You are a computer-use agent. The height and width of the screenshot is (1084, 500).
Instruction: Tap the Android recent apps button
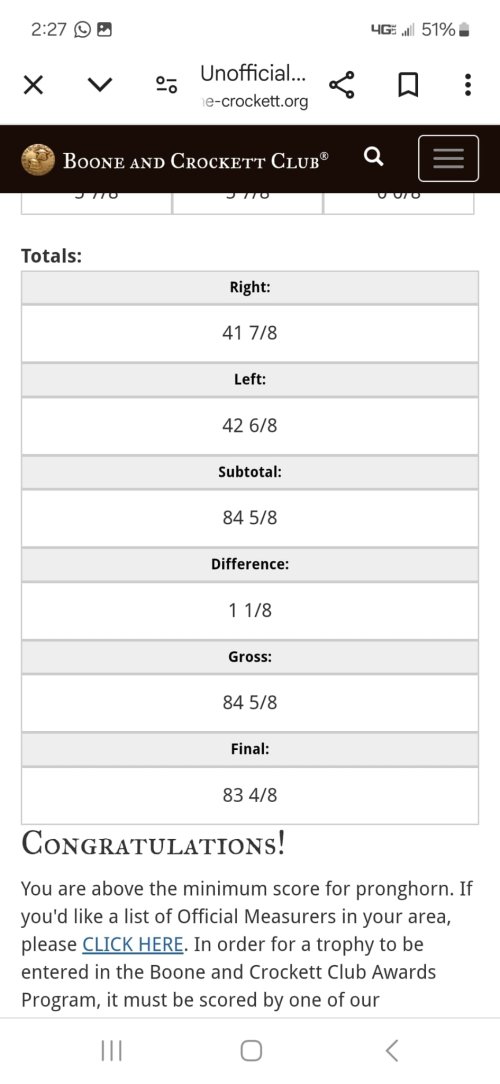[x=111, y=1051]
